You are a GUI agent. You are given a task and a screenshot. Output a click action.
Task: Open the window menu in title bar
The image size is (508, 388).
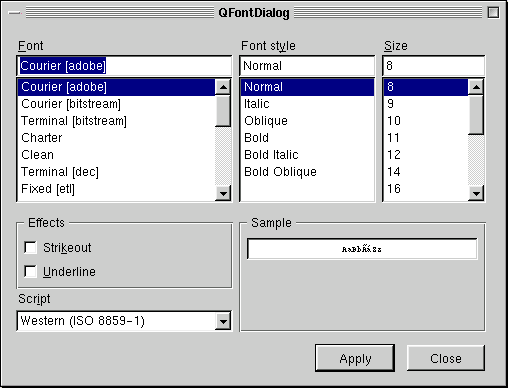(15, 13)
